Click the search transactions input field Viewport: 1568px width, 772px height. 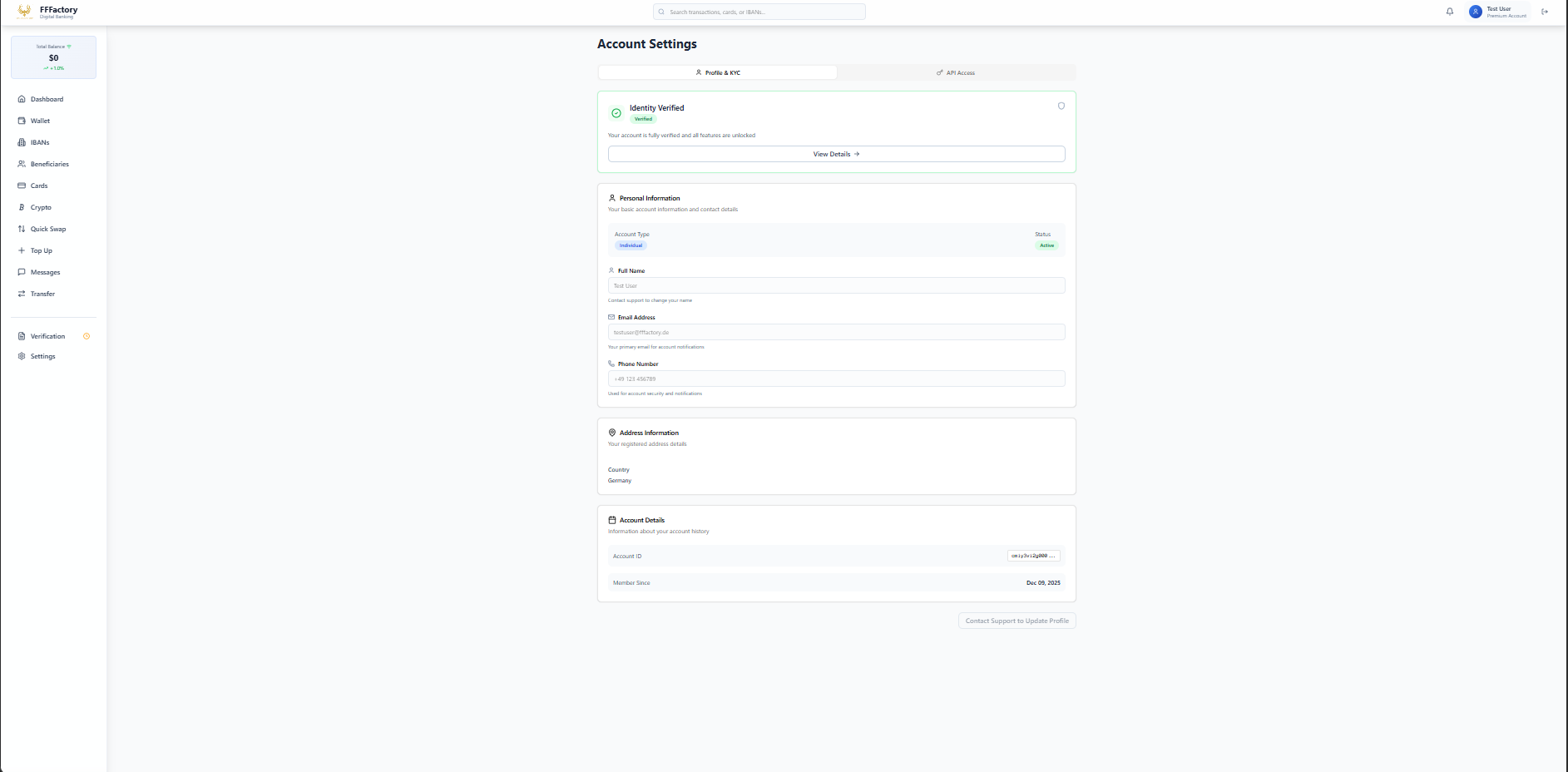click(759, 12)
